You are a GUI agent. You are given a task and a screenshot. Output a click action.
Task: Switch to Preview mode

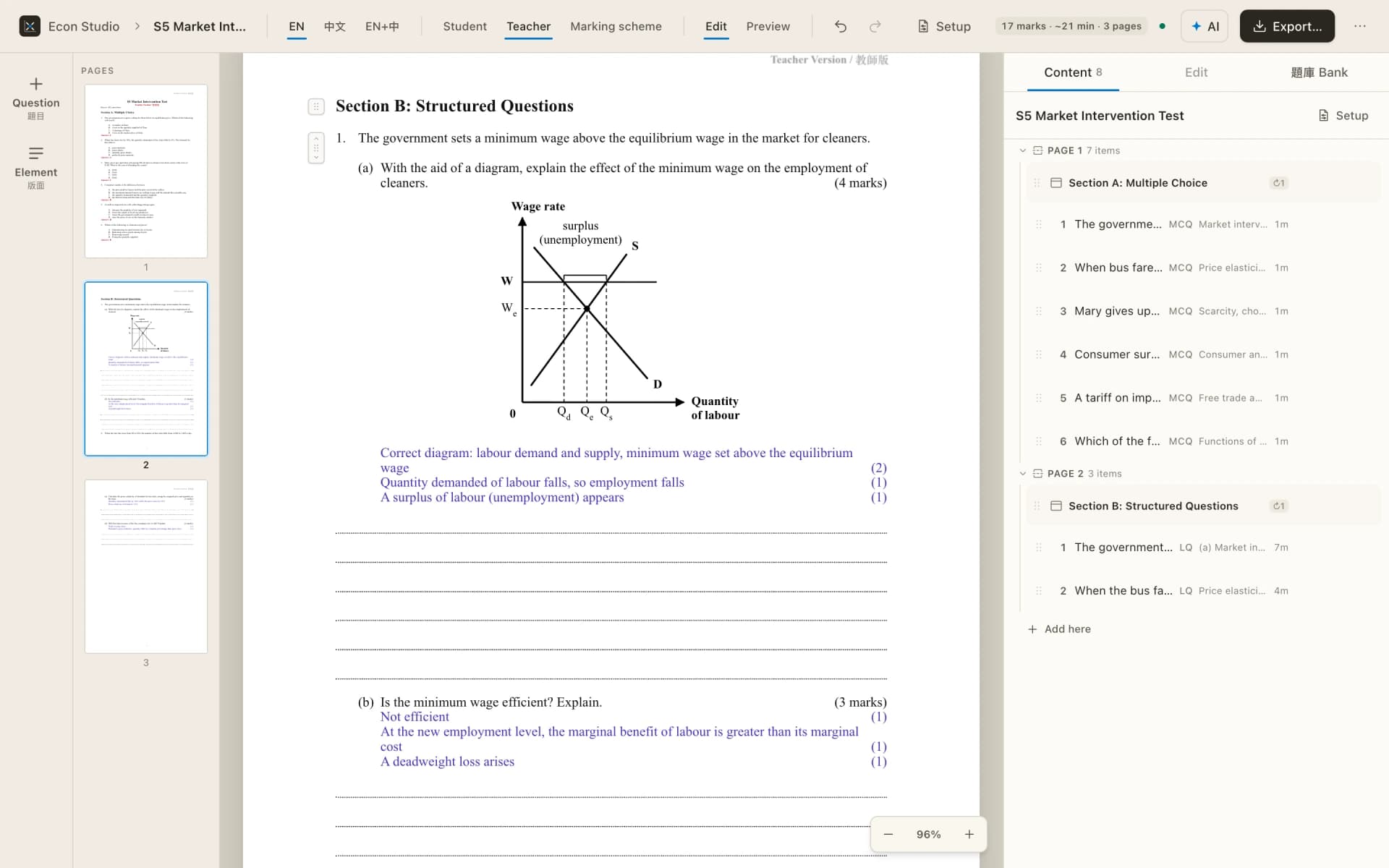point(768,26)
